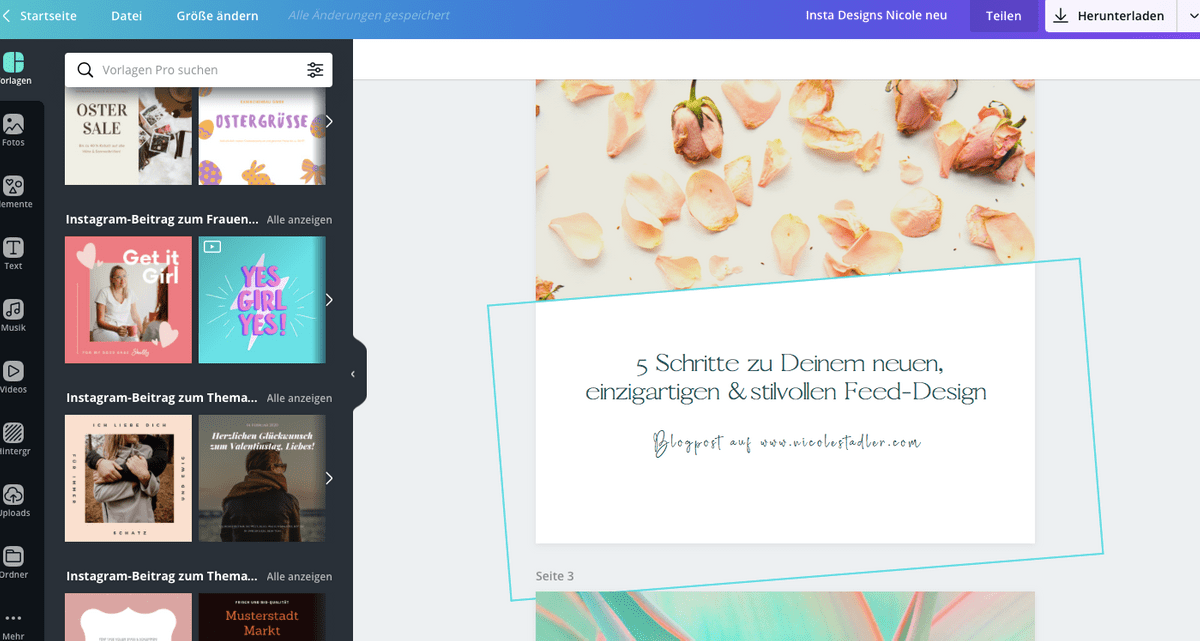Screen dimensions: 1200x641
Task: Click the Herunterladen button
Action: pos(1112,16)
